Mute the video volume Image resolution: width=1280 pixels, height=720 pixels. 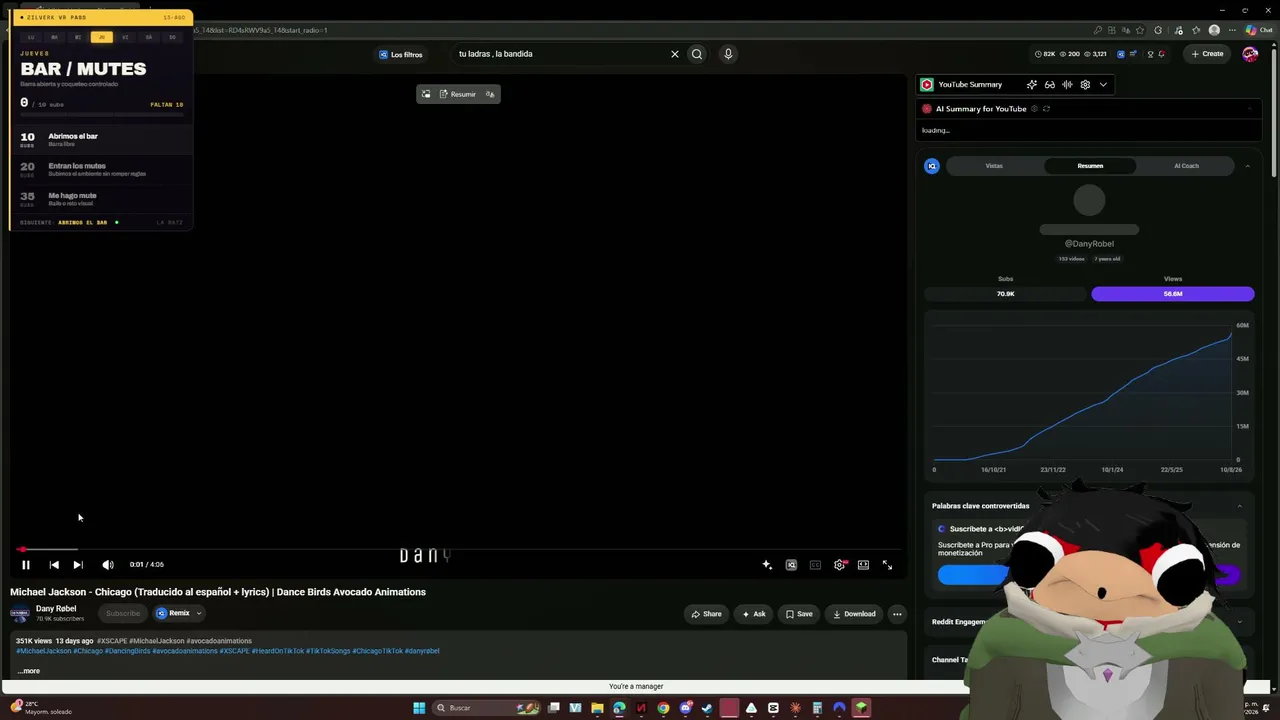point(108,565)
